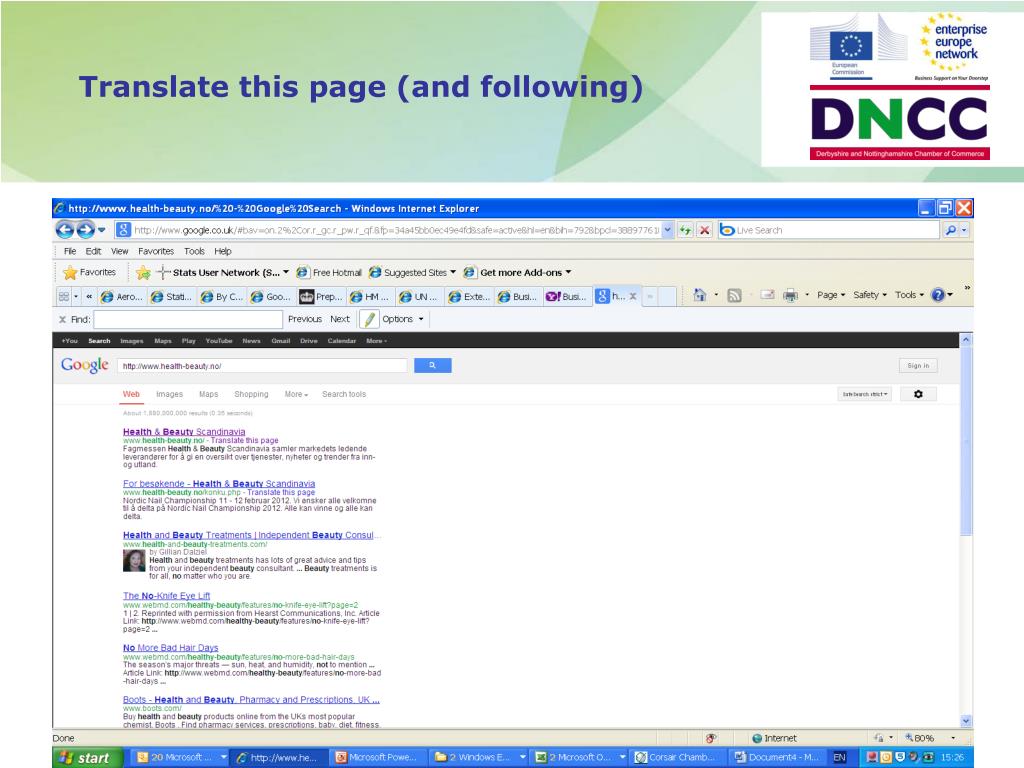Click the Add to Favorites Bar star icon
Viewport: 1024px width, 768px height.
[x=143, y=272]
